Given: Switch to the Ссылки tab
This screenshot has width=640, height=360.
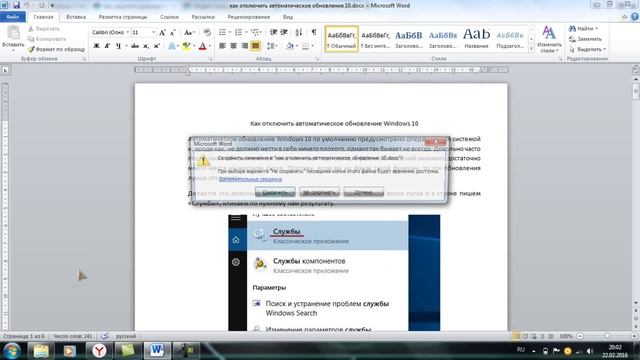Looking at the screenshot, I should [x=169, y=17].
